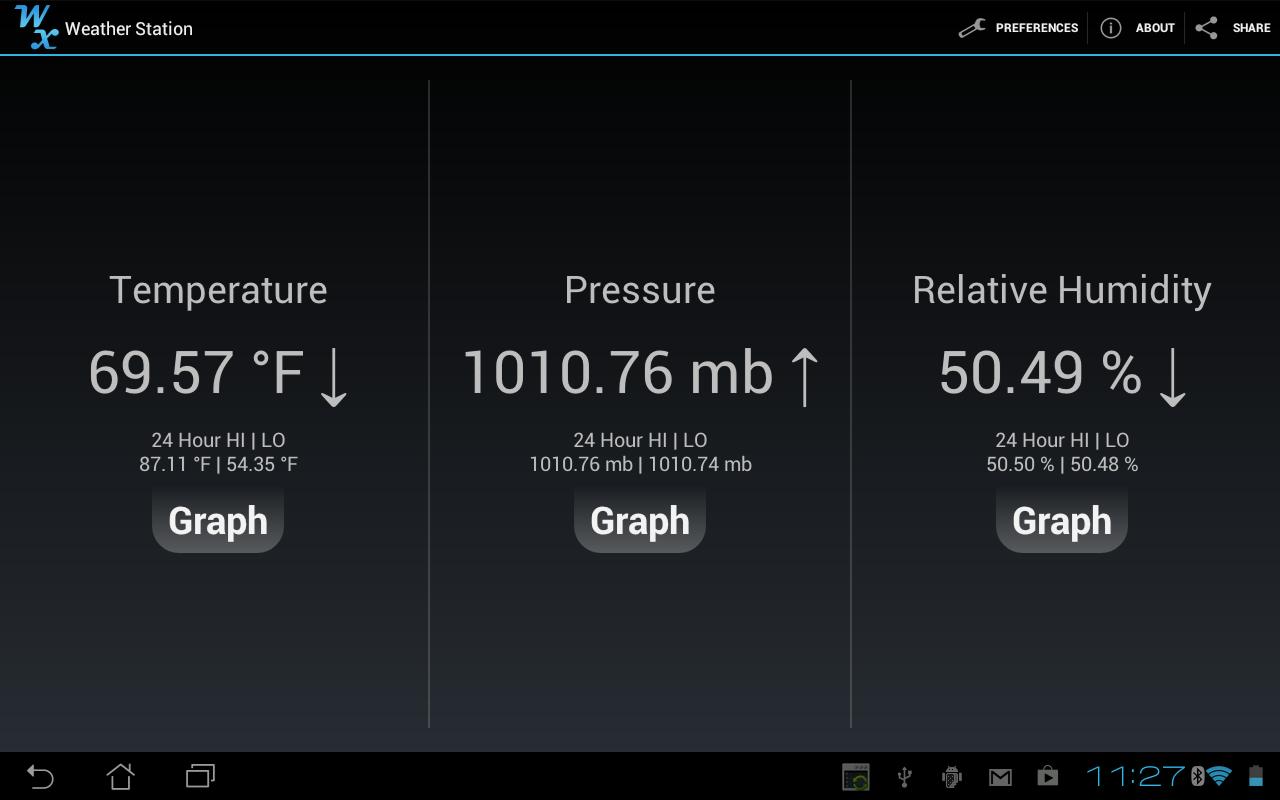Tap the 50.49 % reading
The image size is (1280, 800).
(1040, 372)
